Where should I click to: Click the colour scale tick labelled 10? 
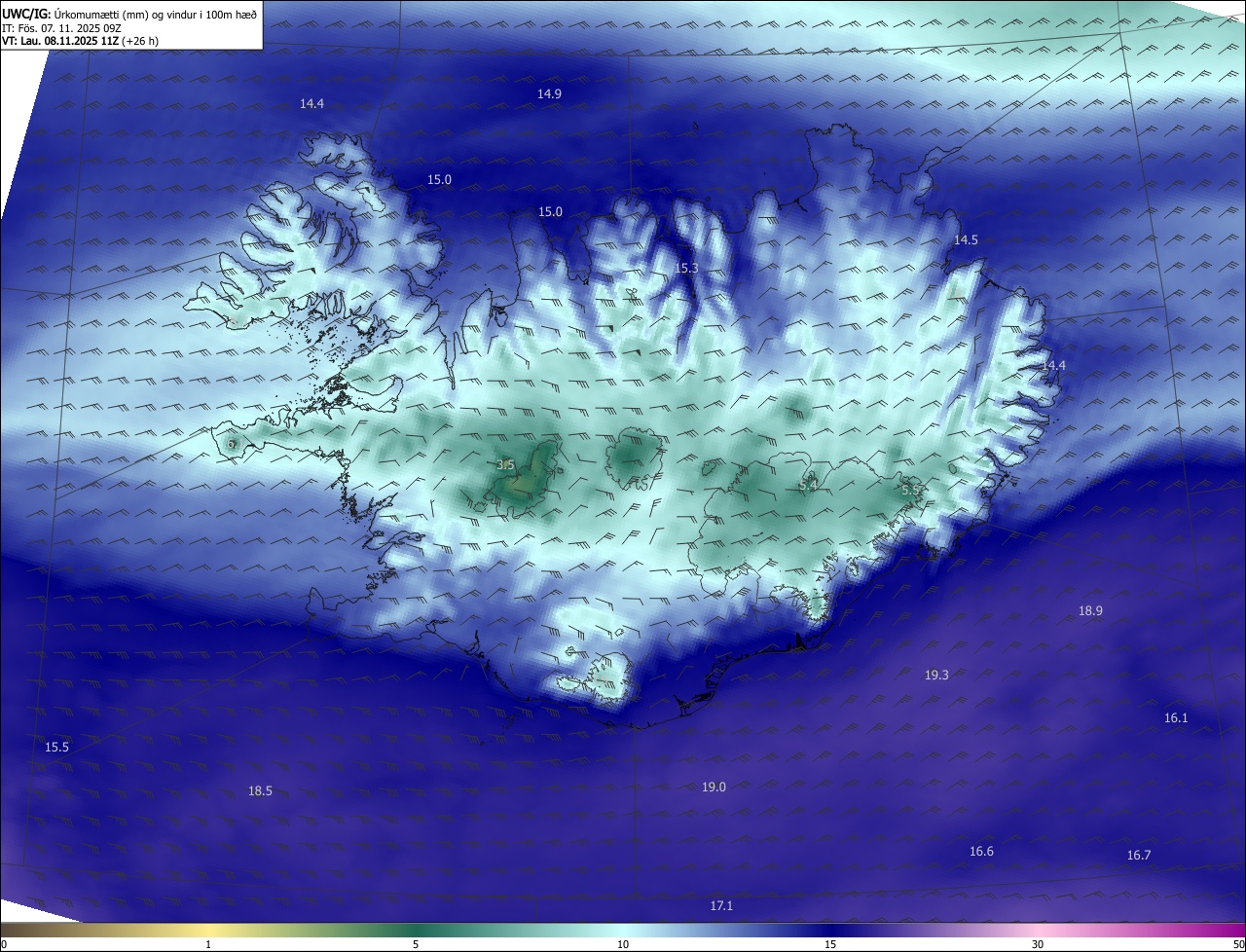[623, 944]
